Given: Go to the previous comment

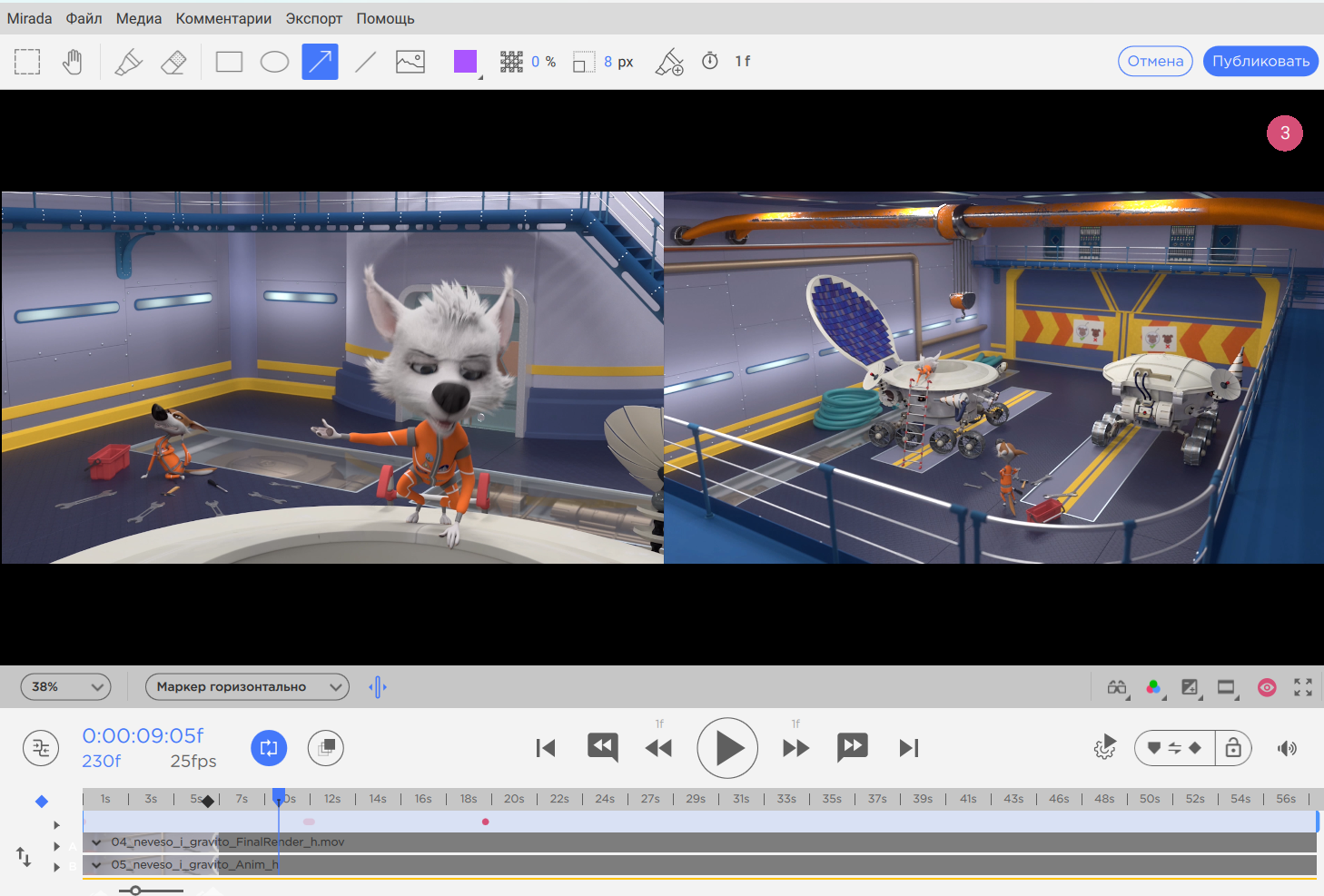Looking at the screenshot, I should click(603, 747).
